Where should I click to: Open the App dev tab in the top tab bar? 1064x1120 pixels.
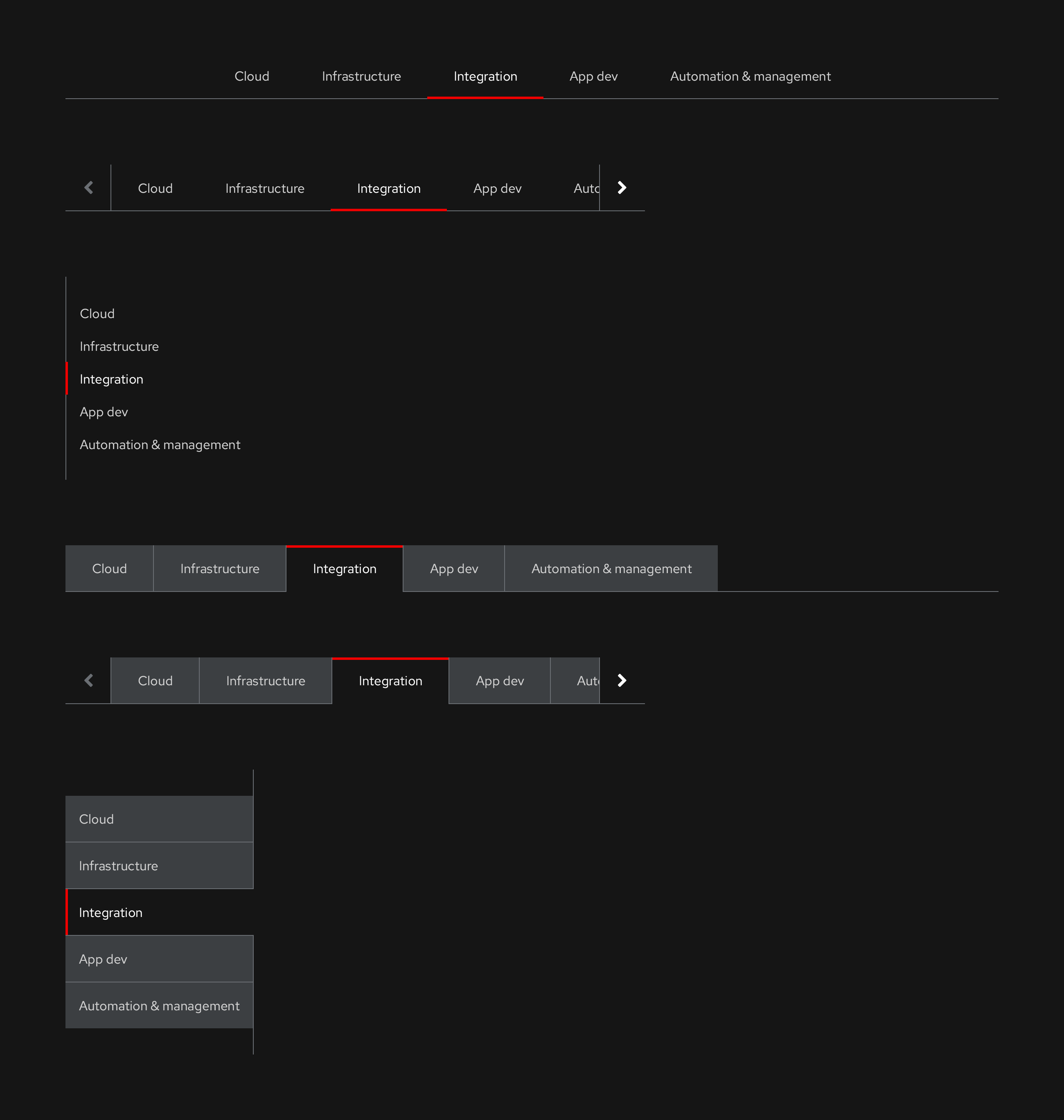593,76
